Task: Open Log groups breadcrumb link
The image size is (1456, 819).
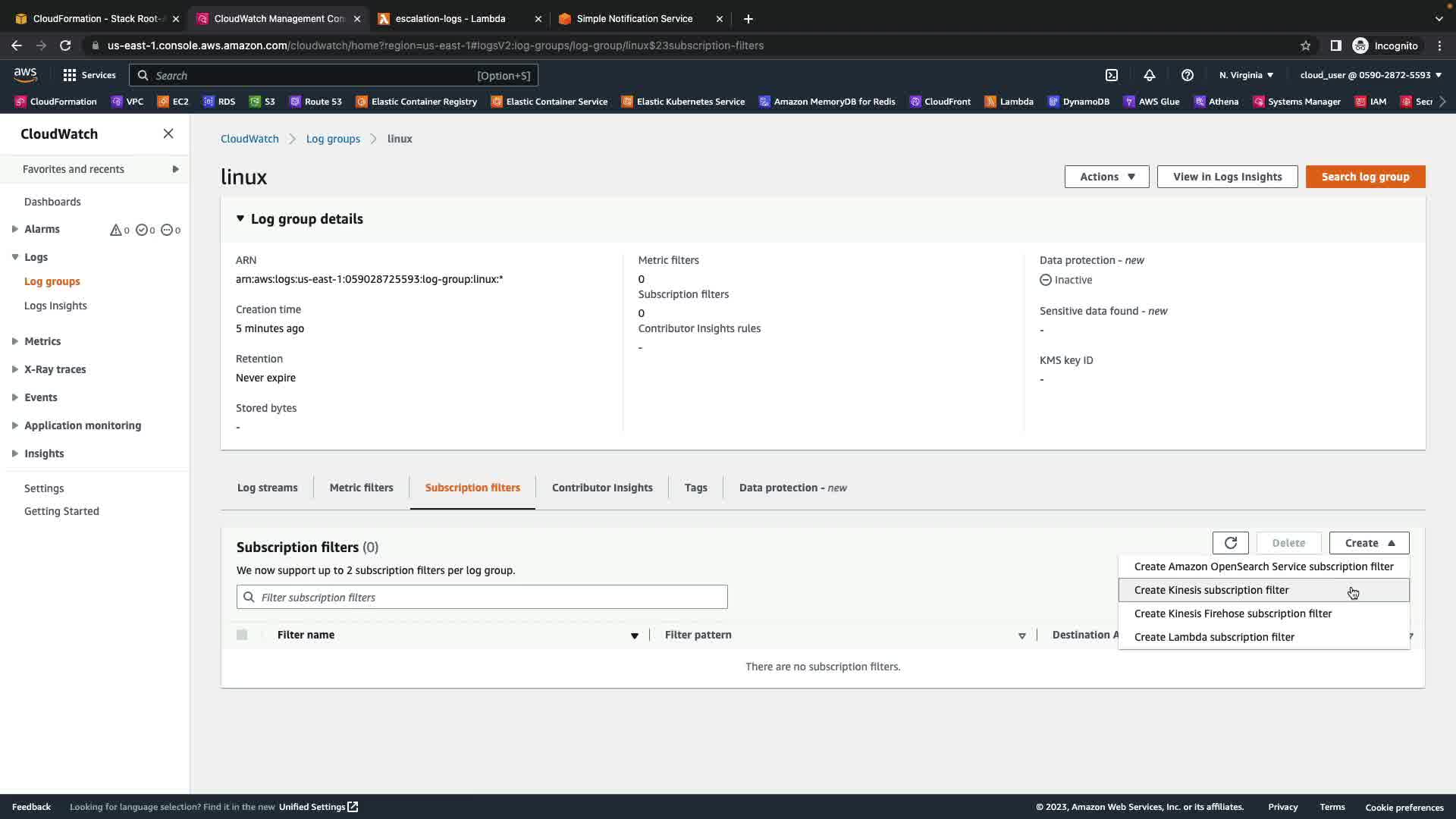Action: click(x=333, y=139)
